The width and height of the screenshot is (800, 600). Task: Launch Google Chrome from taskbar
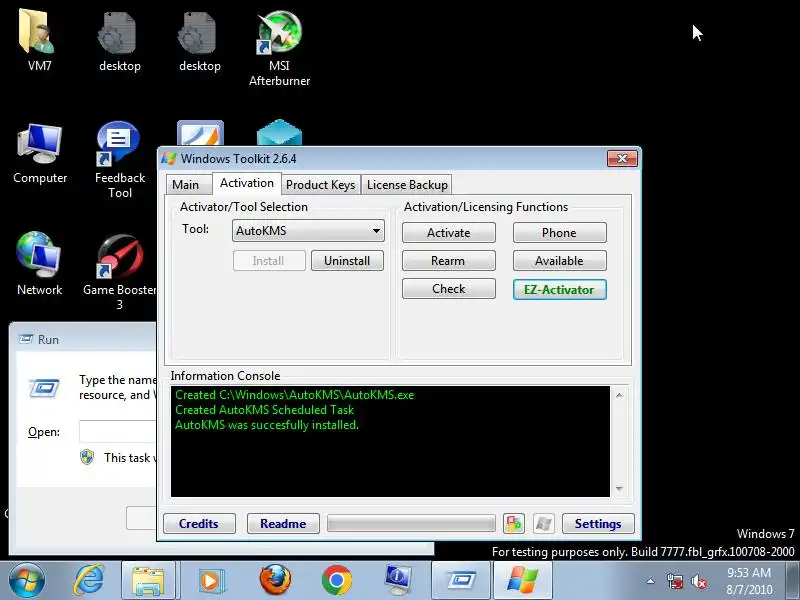click(337, 581)
